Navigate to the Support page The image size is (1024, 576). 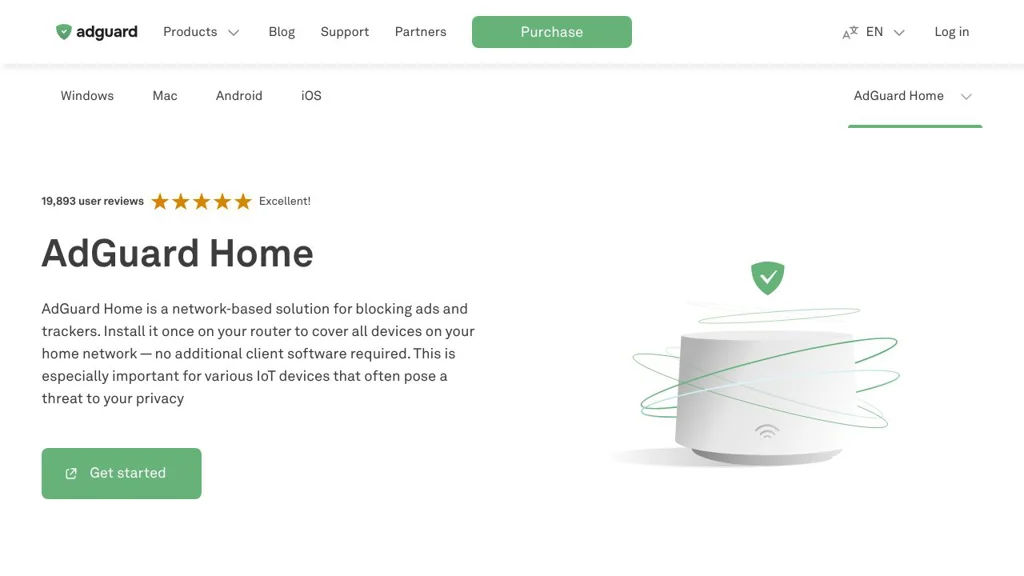click(345, 32)
